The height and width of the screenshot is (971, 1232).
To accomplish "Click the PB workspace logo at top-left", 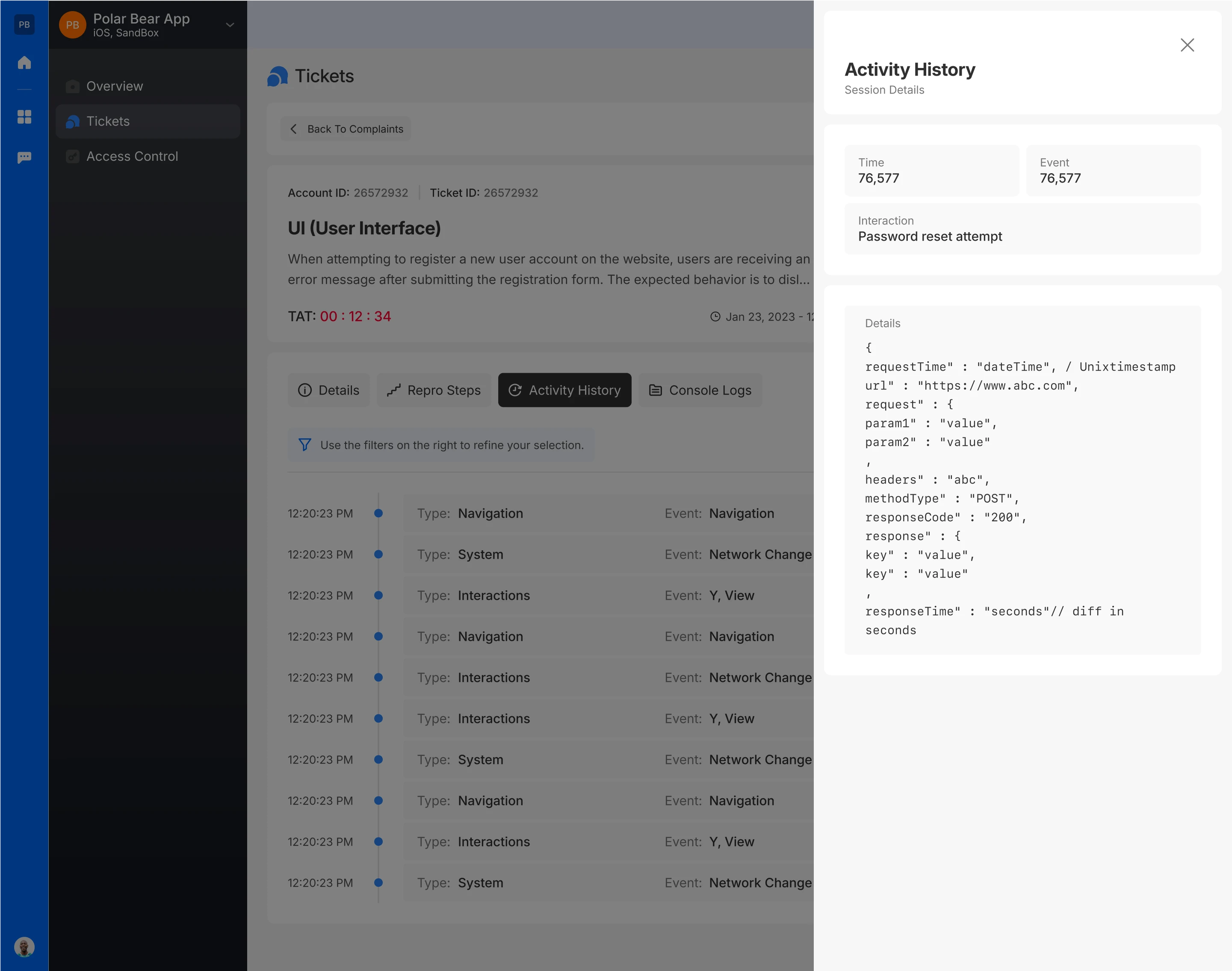I will (x=24, y=24).
